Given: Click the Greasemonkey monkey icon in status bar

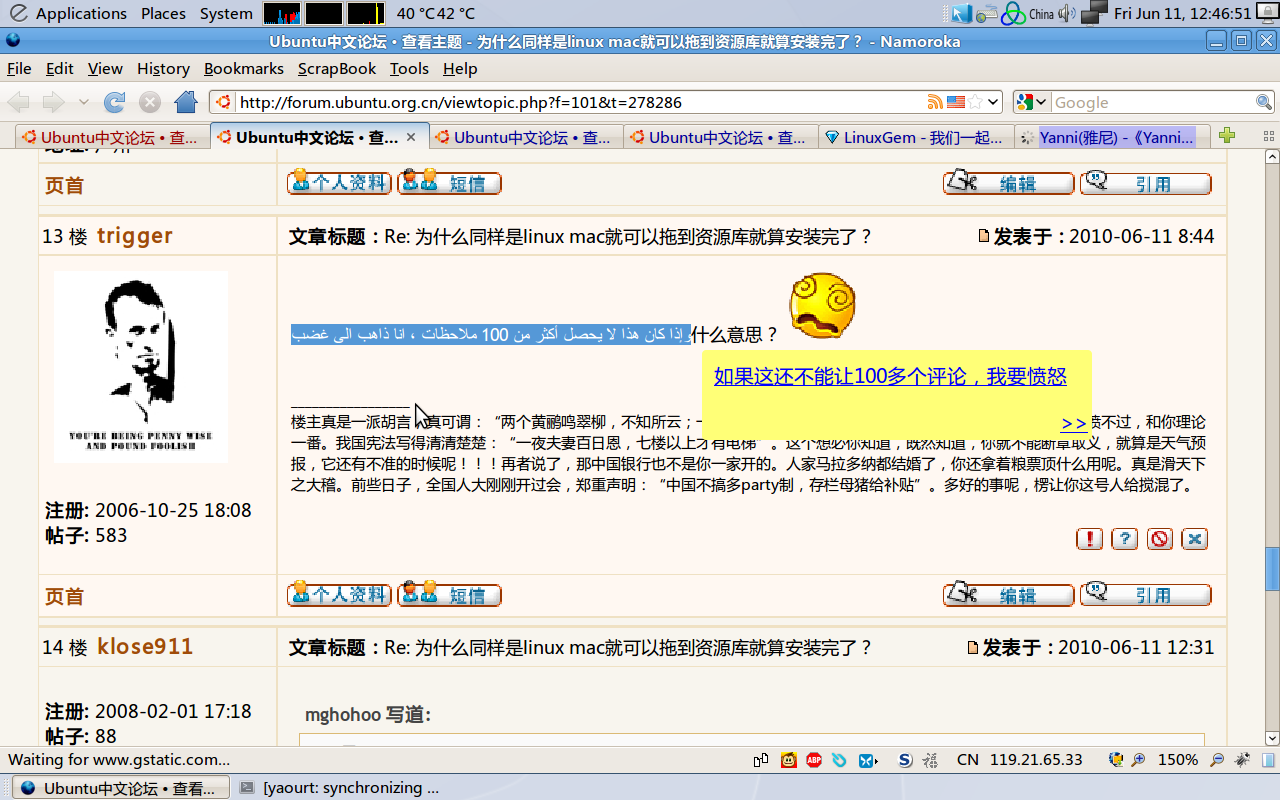Looking at the screenshot, I should coord(789,760).
